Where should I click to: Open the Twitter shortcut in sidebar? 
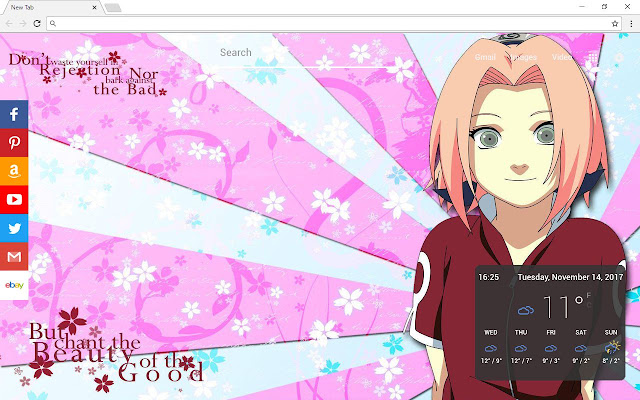[14, 228]
